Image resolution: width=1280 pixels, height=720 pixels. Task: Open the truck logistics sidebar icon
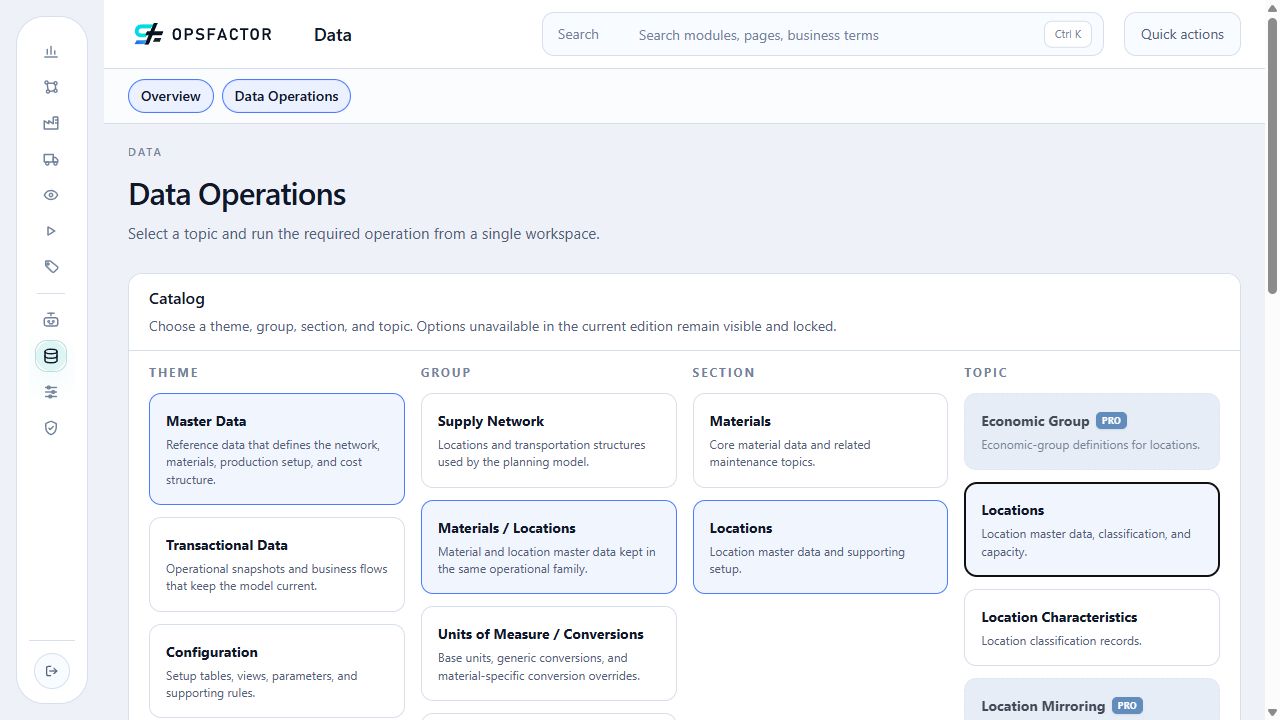click(51, 159)
